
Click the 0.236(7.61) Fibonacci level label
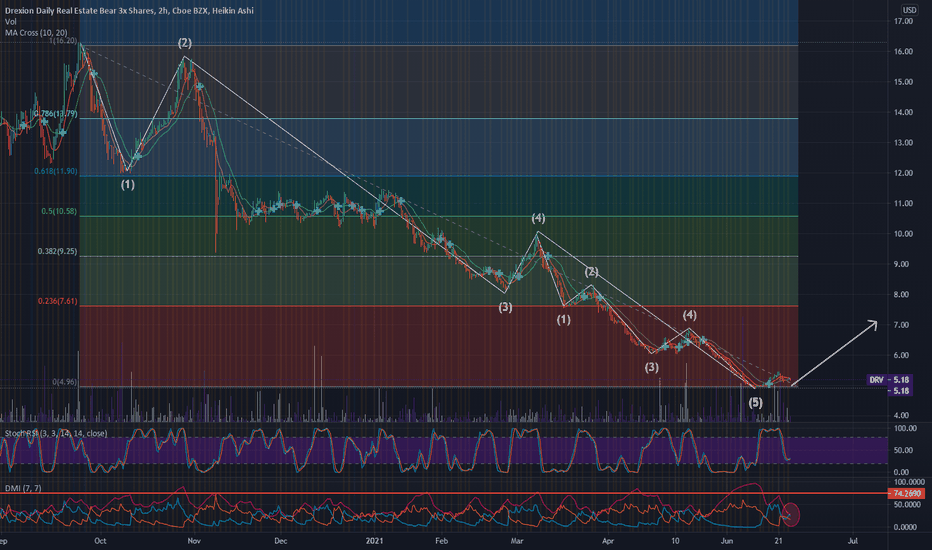click(57, 301)
